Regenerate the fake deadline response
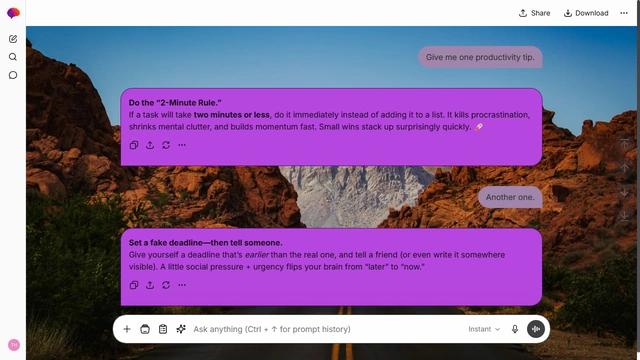Image resolution: width=640 pixels, height=360 pixels. point(166,285)
